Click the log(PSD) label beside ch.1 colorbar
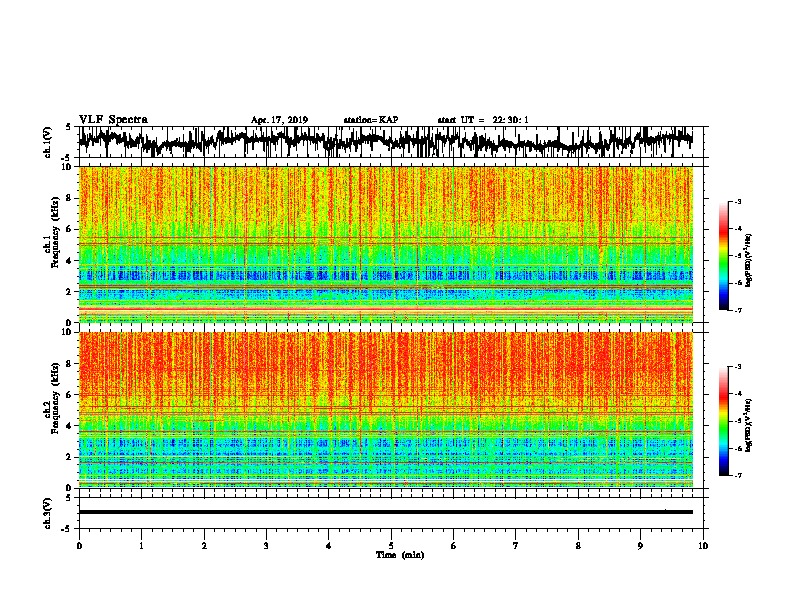The height and width of the screenshot is (612, 792). point(748,261)
